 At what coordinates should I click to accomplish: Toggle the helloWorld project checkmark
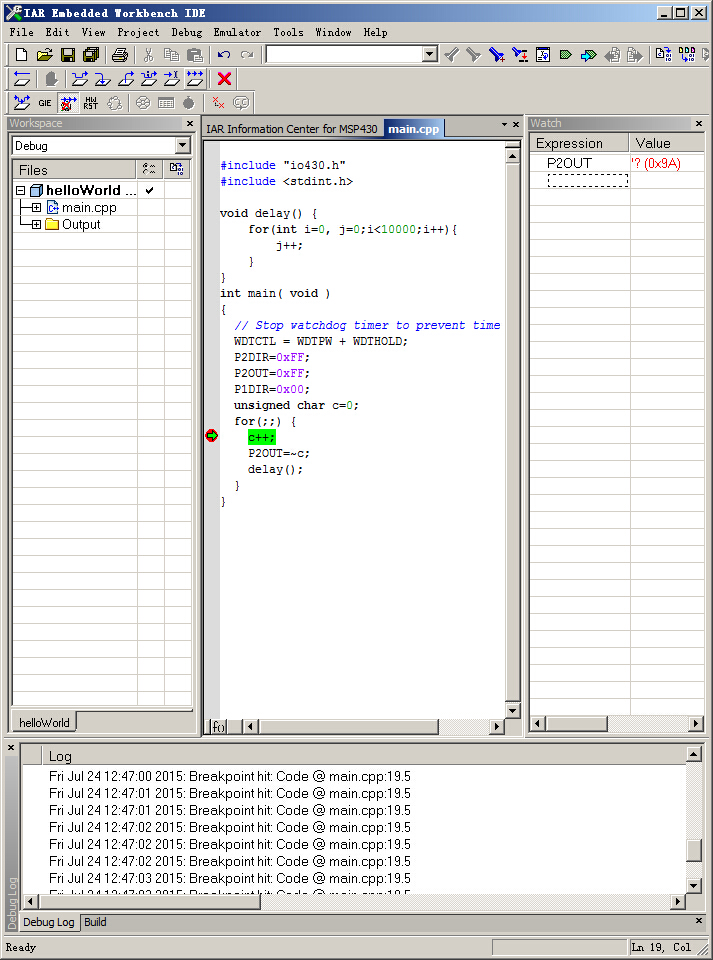(x=149, y=190)
